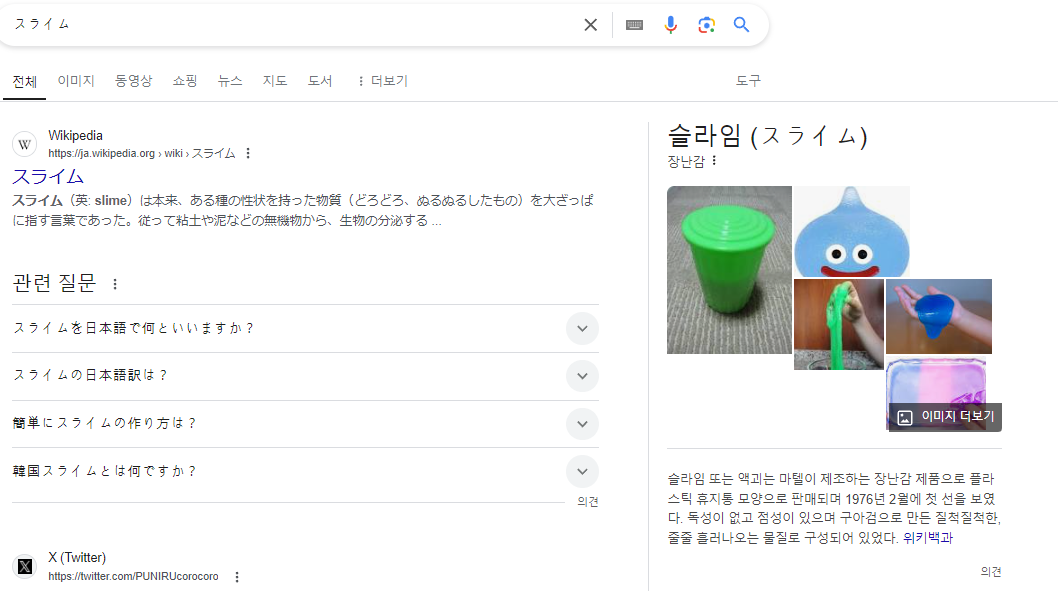Expand the question 韓国スライムとは何ですか？
1058x591 pixels.
tap(582, 471)
